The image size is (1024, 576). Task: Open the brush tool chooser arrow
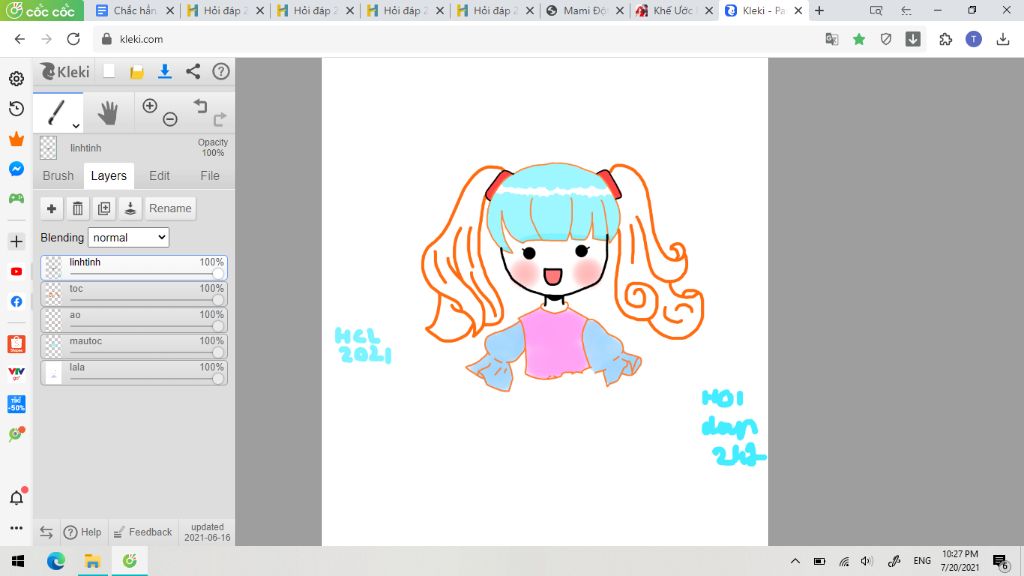click(x=76, y=125)
